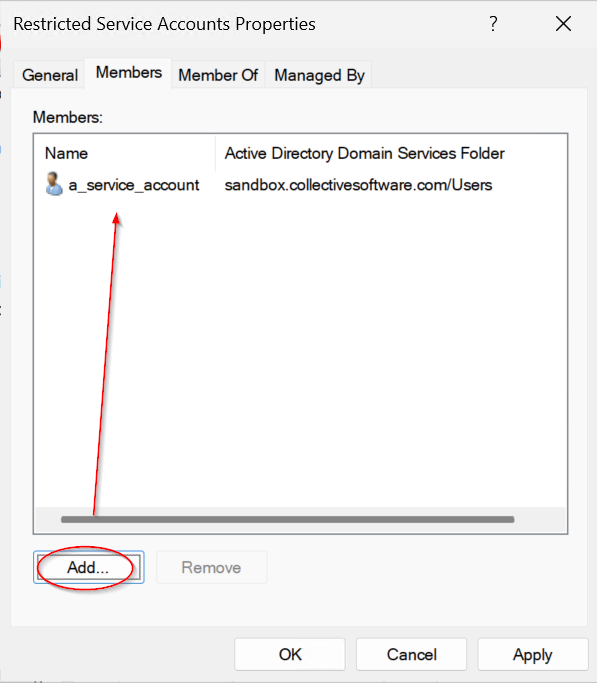Select the a_service_account member entry
597x683 pixels.
pos(134,185)
